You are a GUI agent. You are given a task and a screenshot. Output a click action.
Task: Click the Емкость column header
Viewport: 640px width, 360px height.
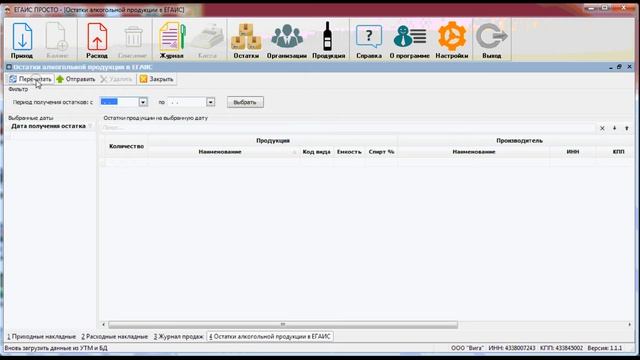coord(349,152)
